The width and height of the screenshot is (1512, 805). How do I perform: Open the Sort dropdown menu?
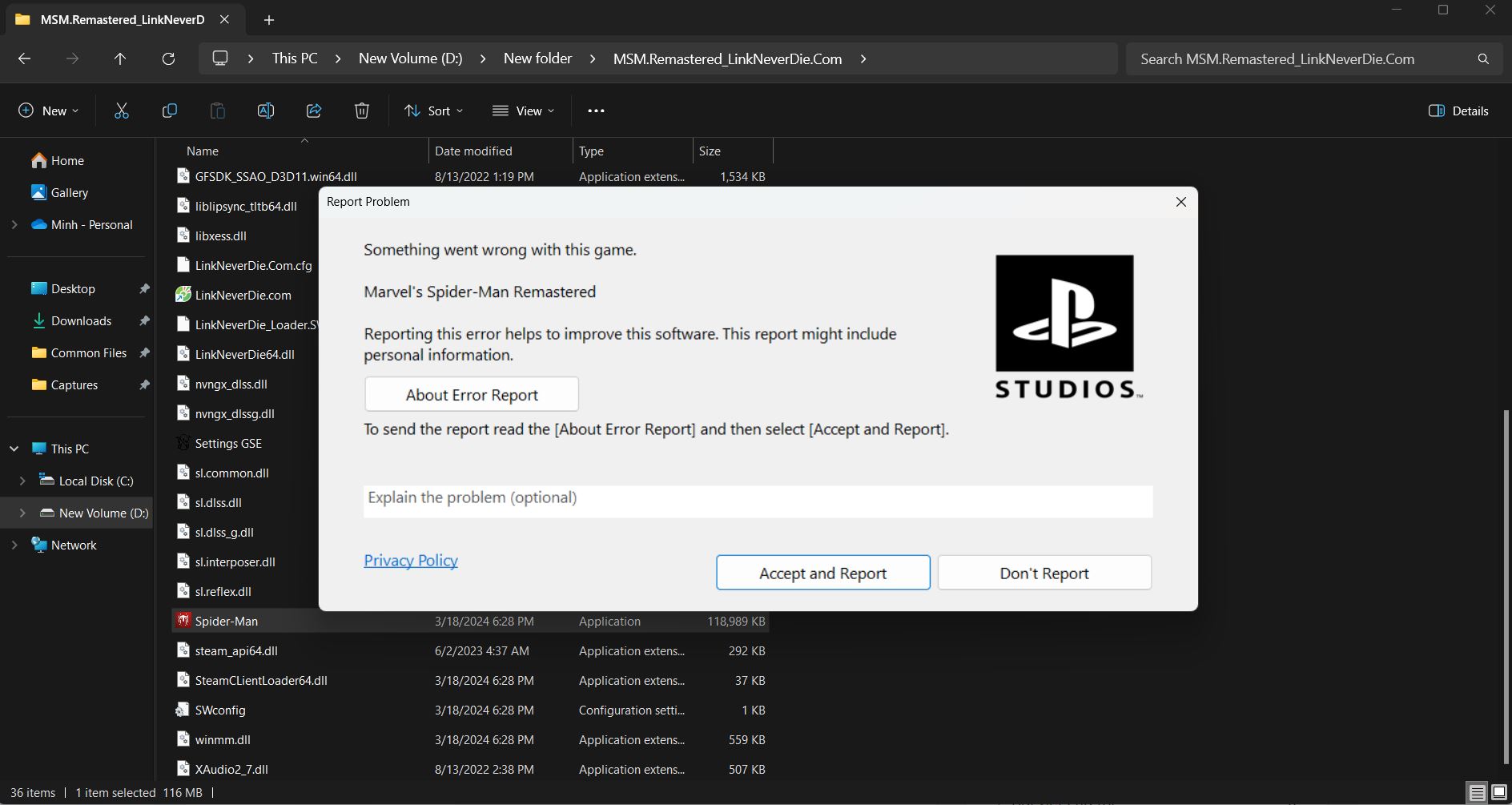[434, 111]
